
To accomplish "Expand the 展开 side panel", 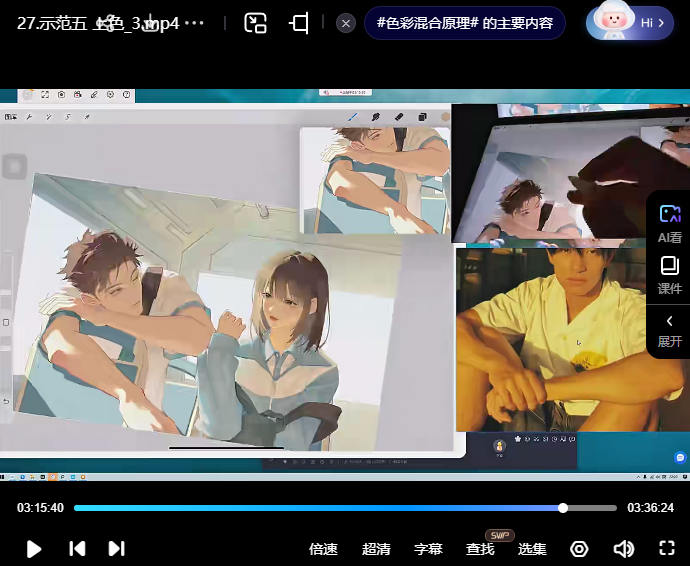I will click(669, 330).
